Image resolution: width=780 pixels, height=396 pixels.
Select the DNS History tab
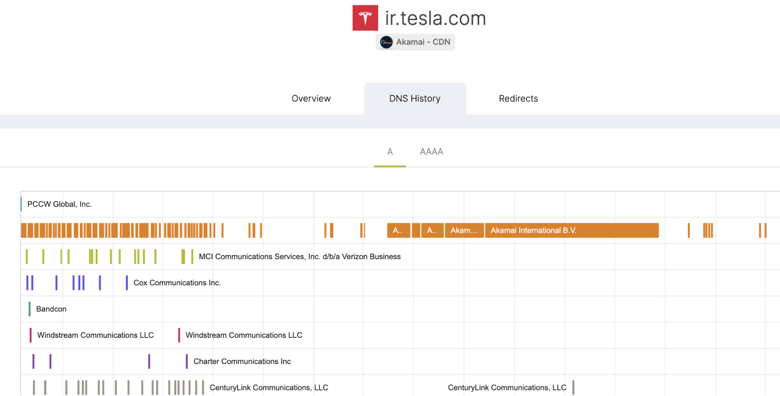point(415,99)
